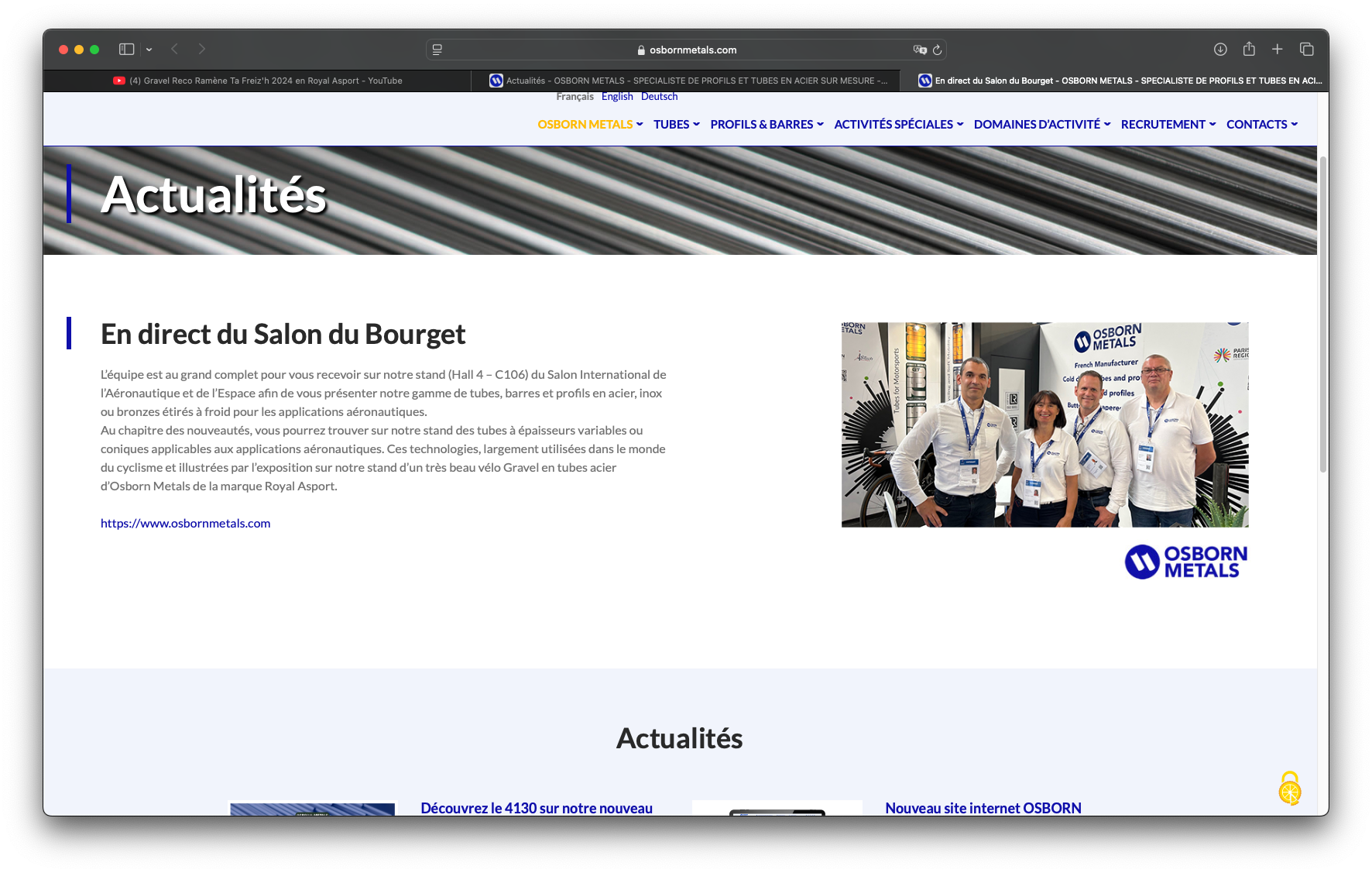Click the translate icon in address bar
The width and height of the screenshot is (1372, 873).
pos(920,50)
